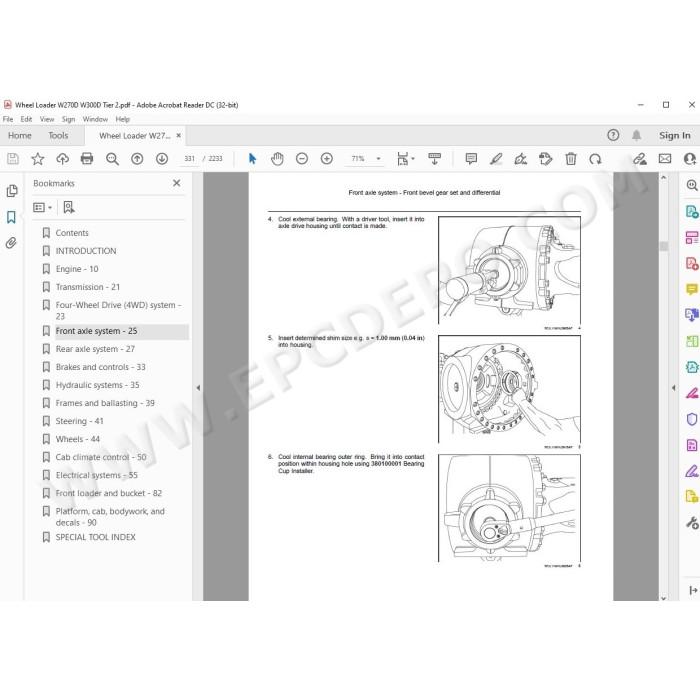
Task: Click the Sign In button
Action: pyautogui.click(x=675, y=135)
